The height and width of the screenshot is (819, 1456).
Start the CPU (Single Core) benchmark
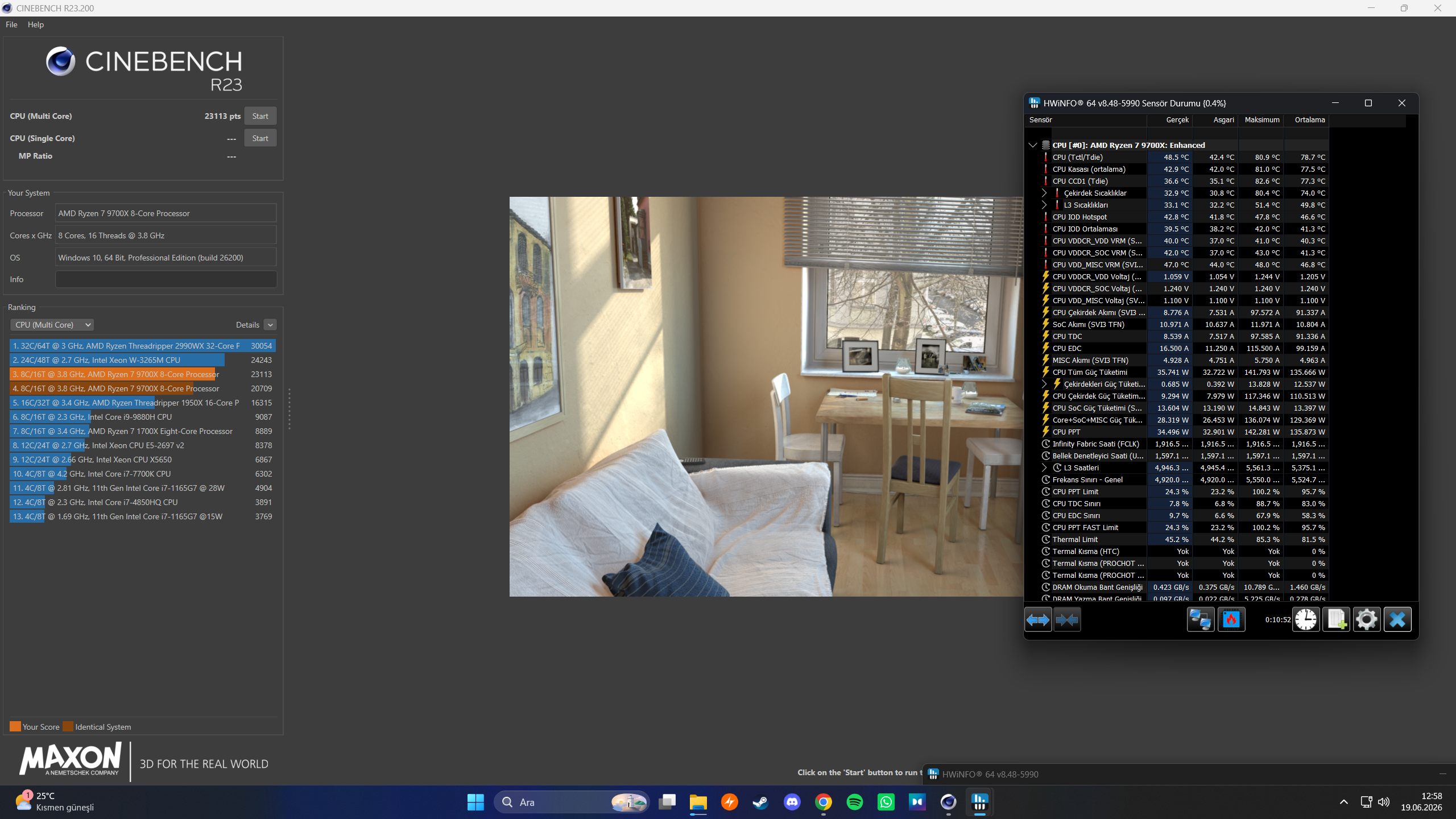(x=260, y=138)
